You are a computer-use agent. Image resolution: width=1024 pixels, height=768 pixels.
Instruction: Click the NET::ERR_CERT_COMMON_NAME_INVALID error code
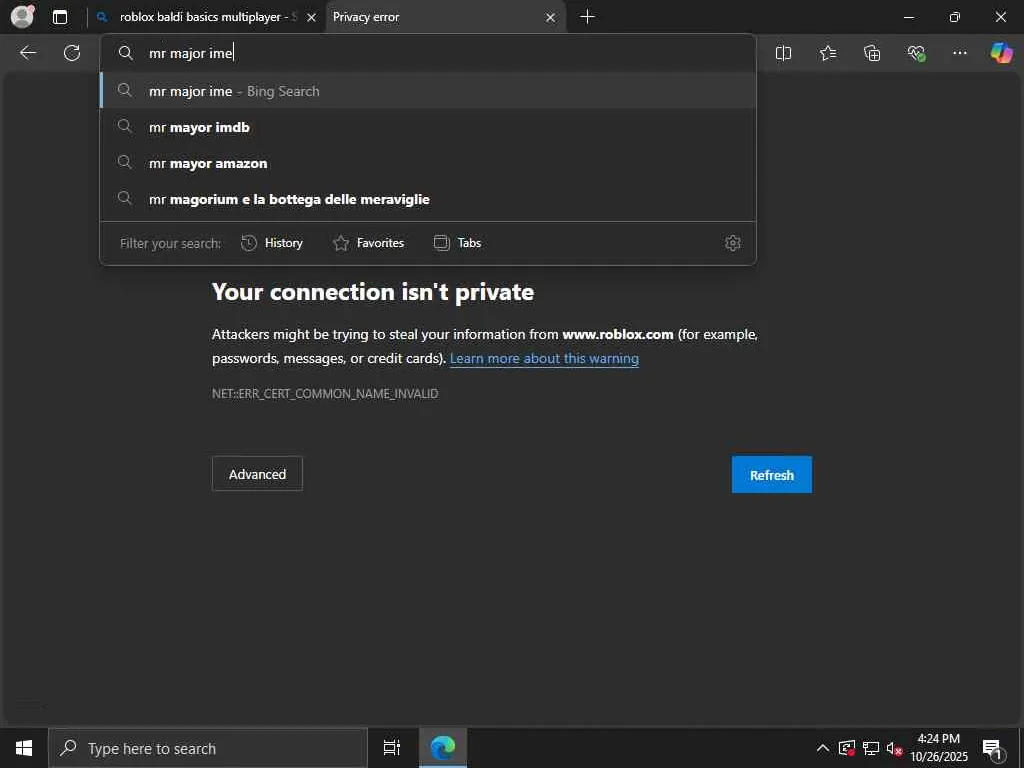pos(325,394)
